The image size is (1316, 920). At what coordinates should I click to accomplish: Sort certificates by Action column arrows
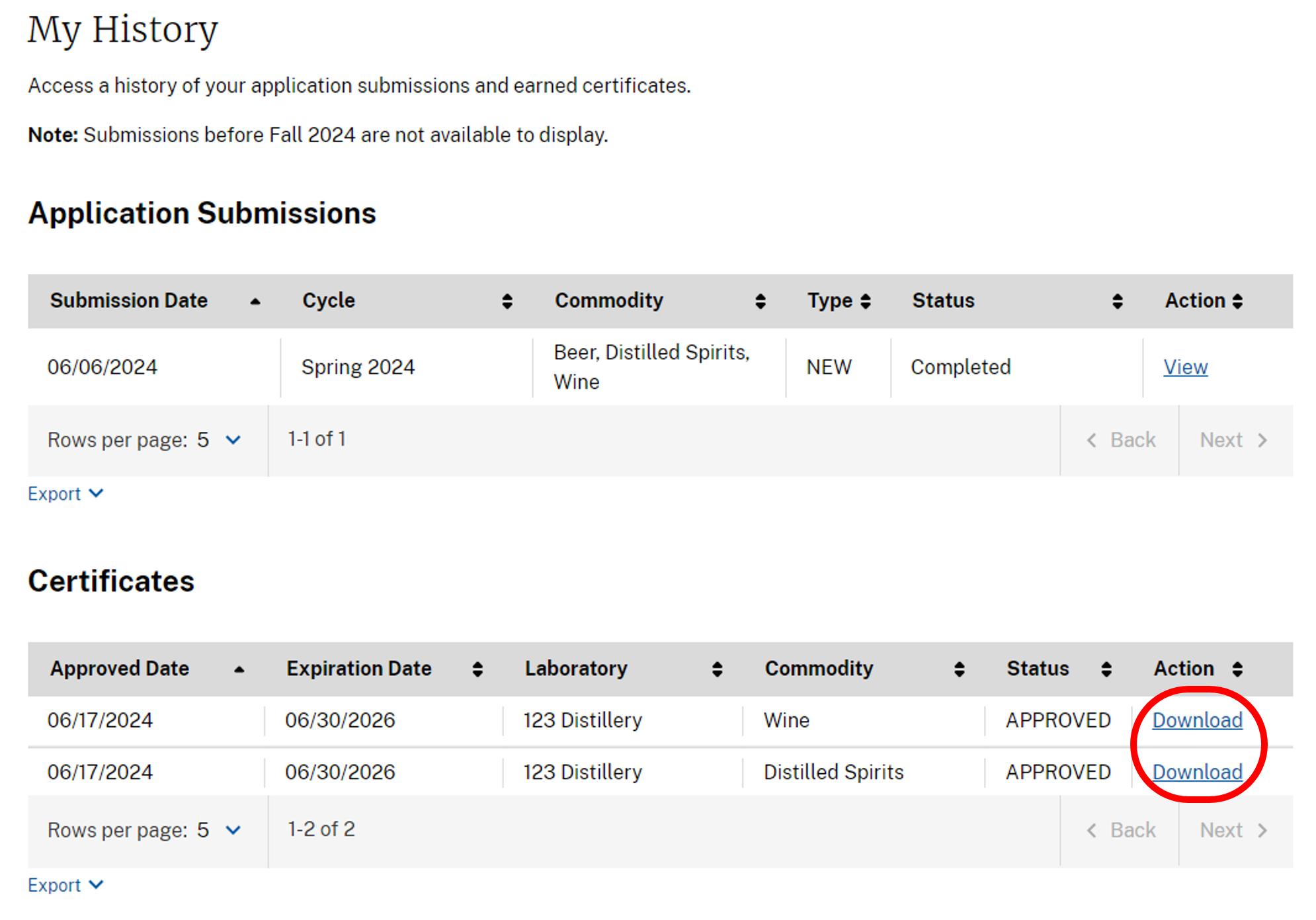point(1237,669)
